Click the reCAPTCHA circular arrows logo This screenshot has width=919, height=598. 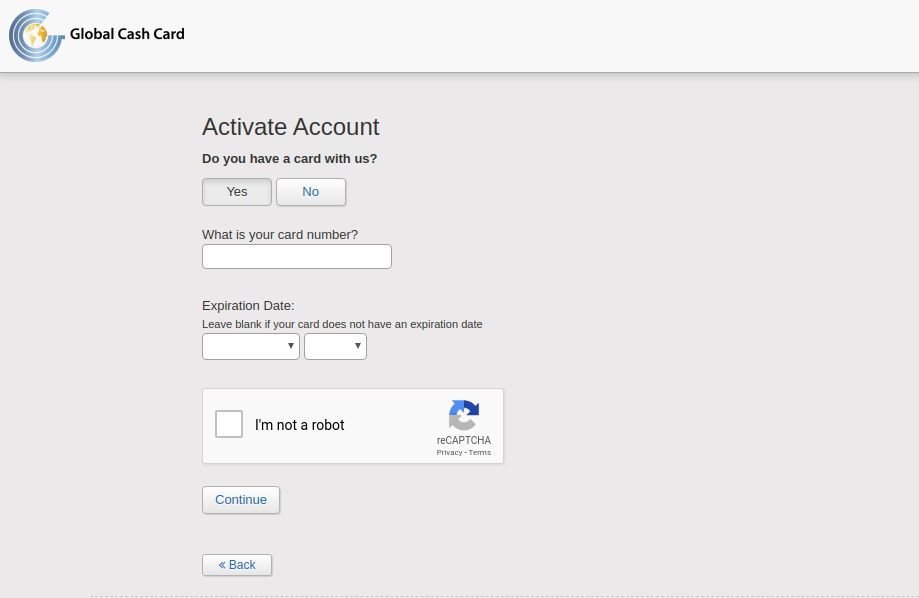point(463,417)
